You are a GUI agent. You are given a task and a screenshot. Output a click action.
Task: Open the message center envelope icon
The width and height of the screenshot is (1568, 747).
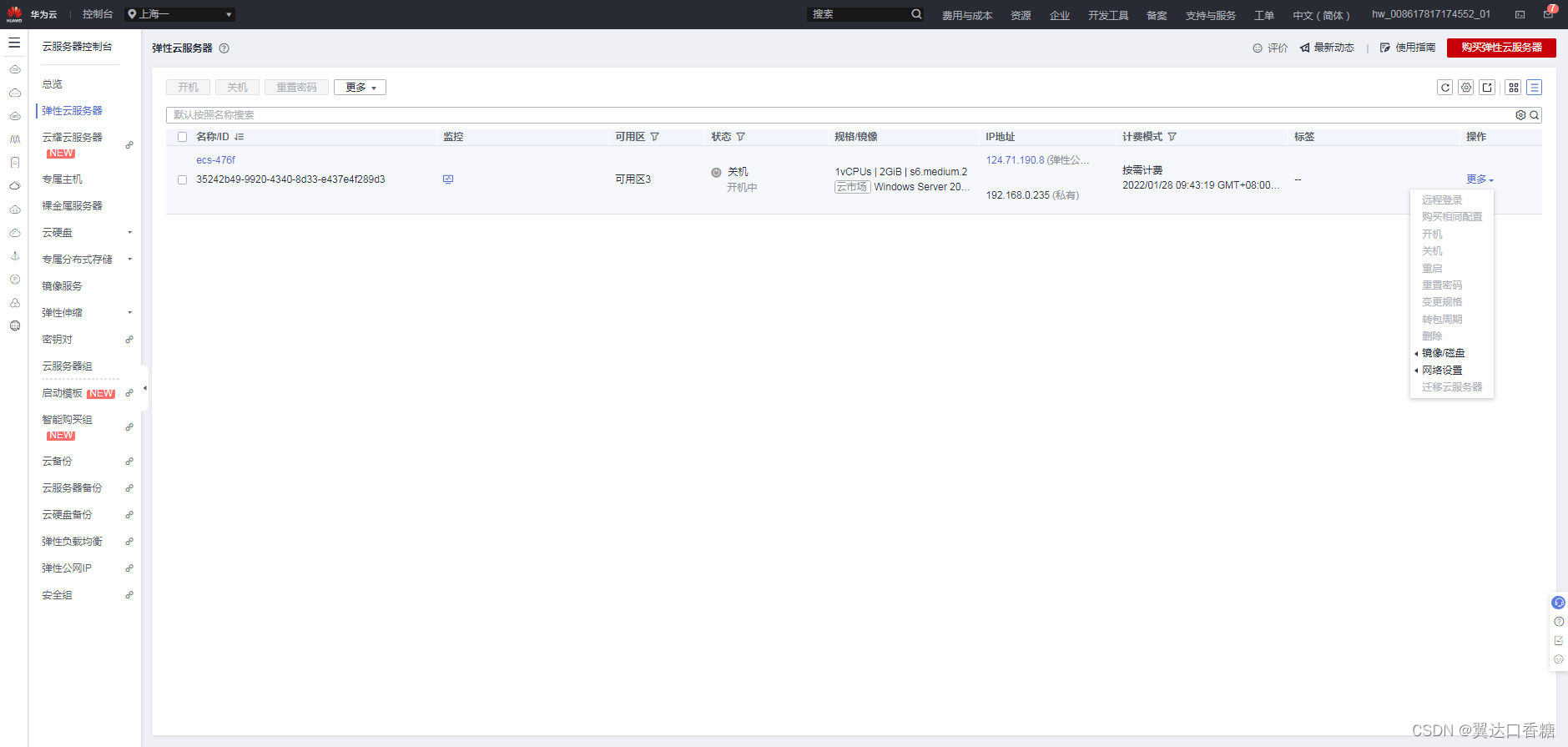[x=1548, y=14]
